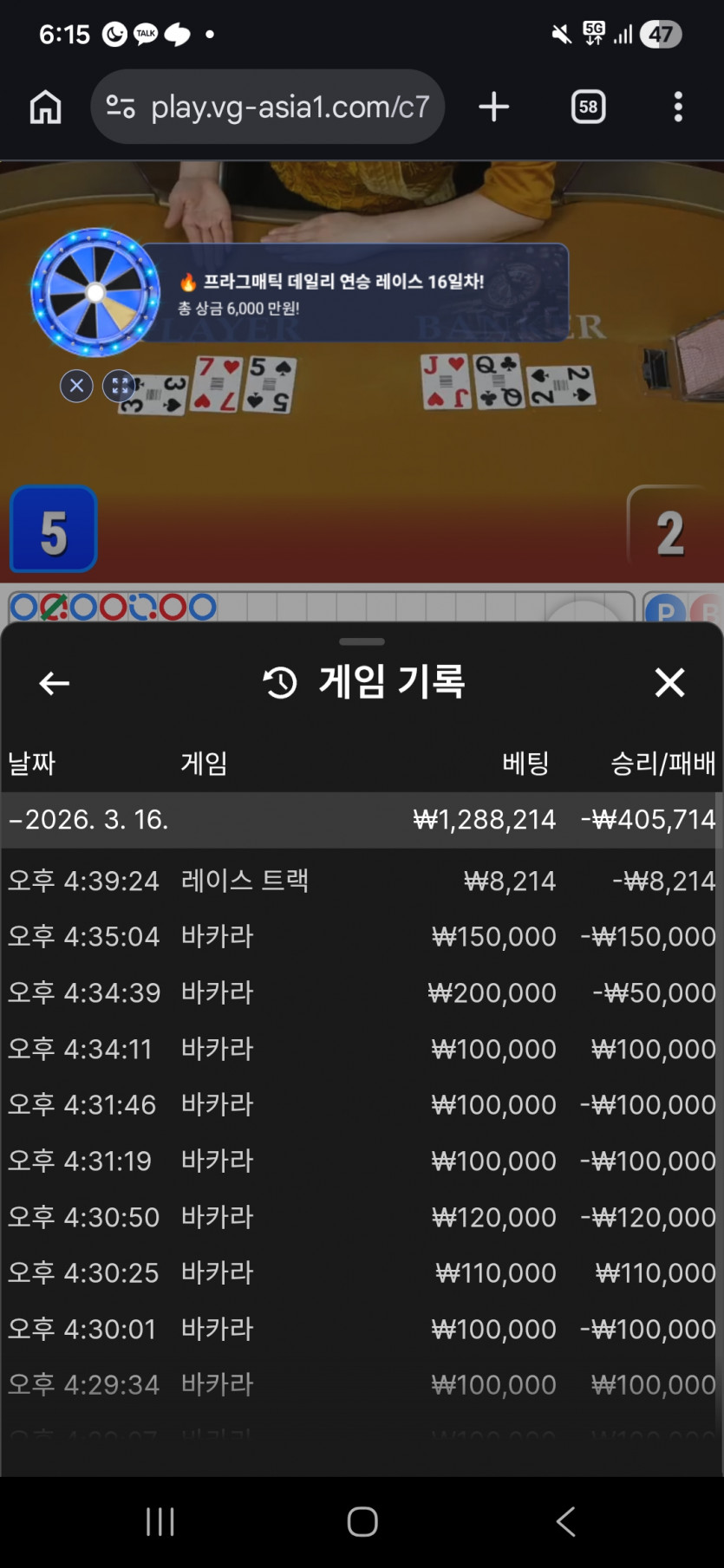Open the 바카라 record at 4:35:04
This screenshot has height=1568, width=724.
pos(362,936)
